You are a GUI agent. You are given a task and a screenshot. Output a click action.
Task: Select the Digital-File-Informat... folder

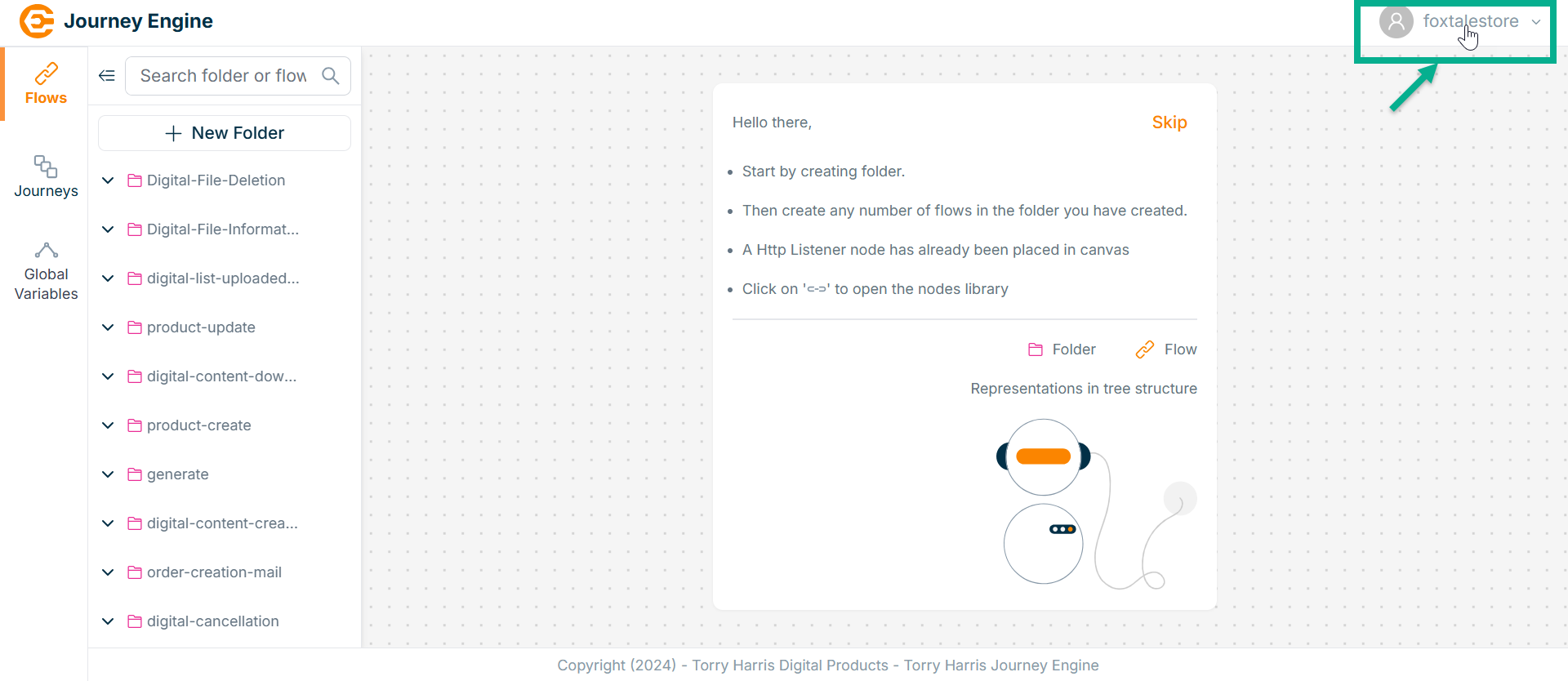click(223, 229)
